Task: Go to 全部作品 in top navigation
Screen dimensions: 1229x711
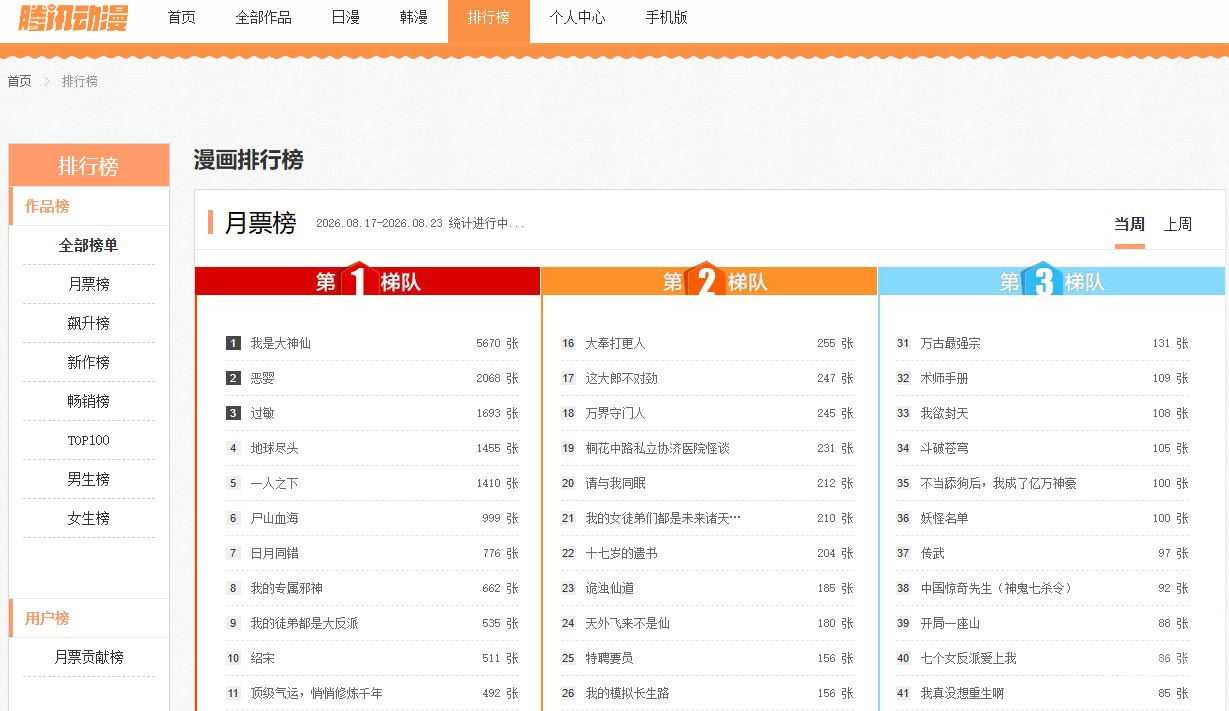Action: point(264,18)
